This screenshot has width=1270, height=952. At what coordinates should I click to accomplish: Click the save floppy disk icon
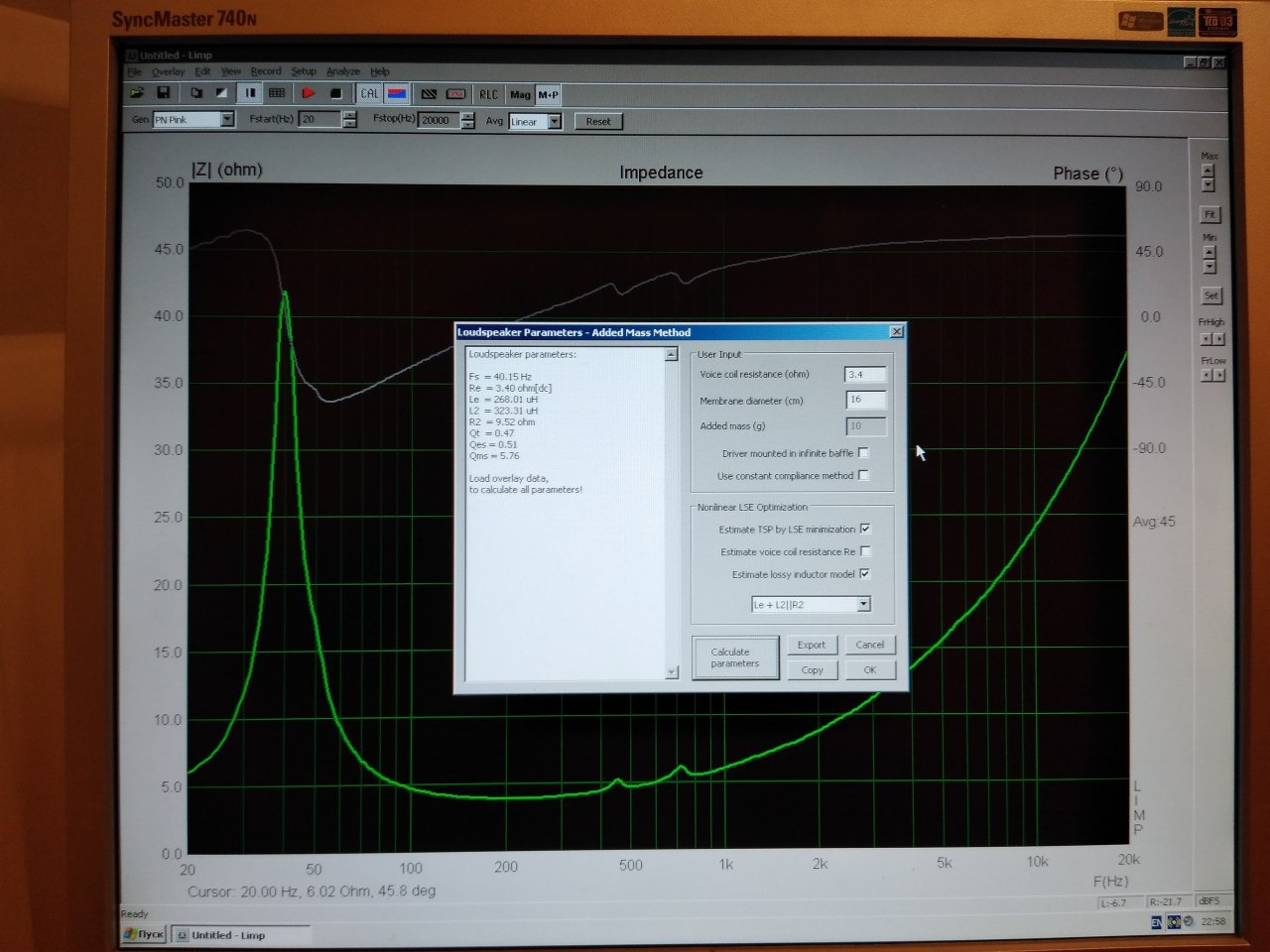point(164,93)
